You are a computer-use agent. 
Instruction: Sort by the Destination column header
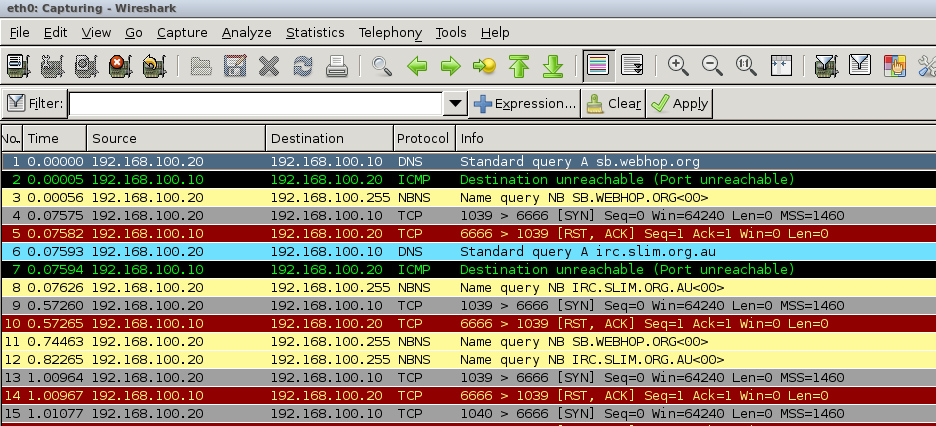point(330,138)
